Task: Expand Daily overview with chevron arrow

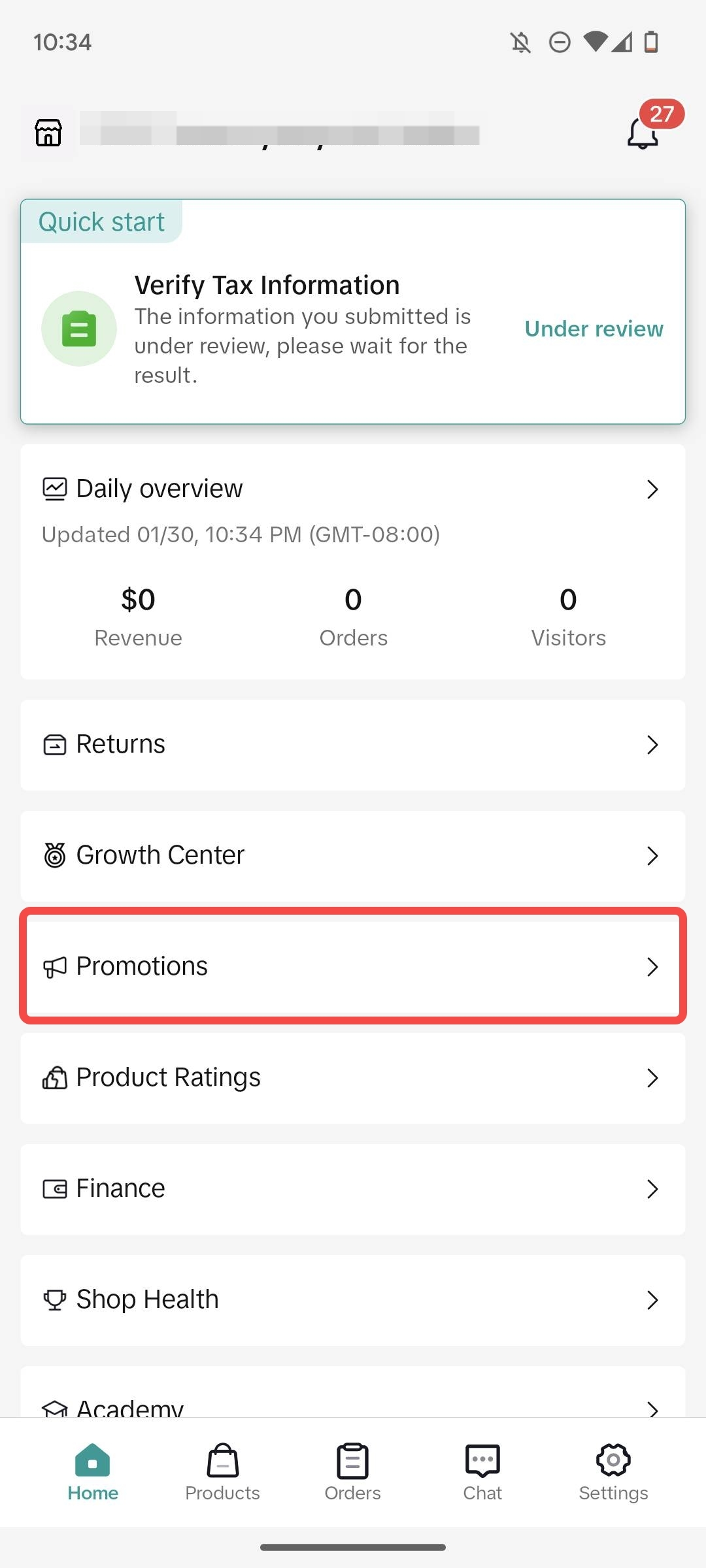Action: [x=652, y=489]
